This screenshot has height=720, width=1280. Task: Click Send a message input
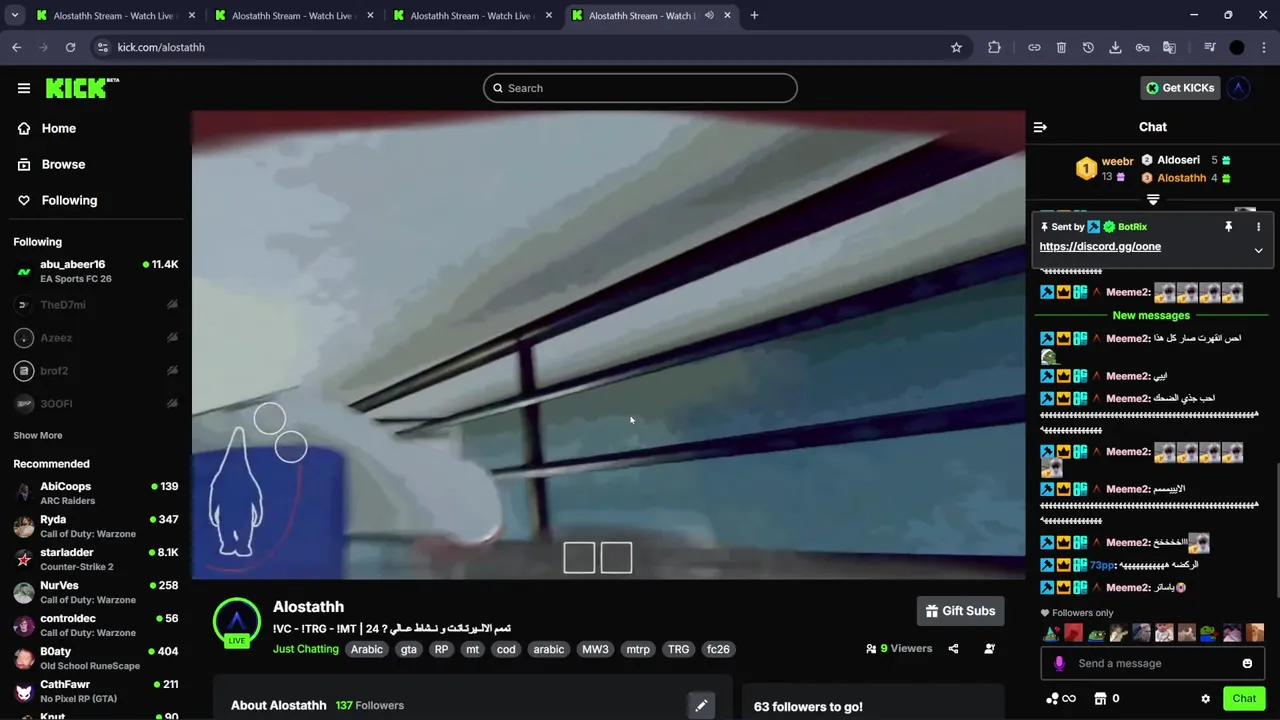tap(1152, 663)
